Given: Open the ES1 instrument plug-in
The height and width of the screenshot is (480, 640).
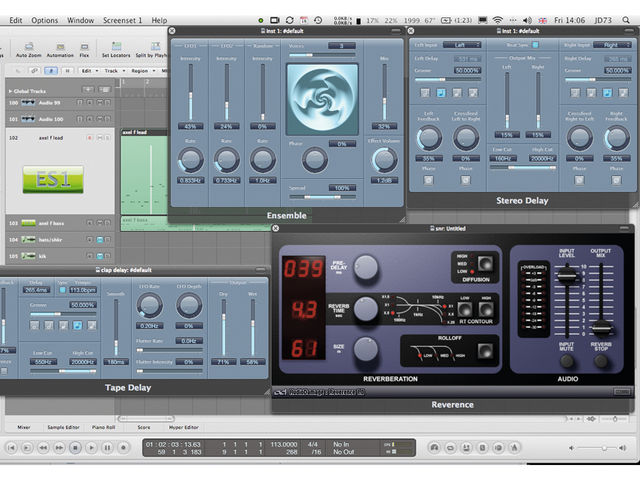Looking at the screenshot, I should pos(53,179).
